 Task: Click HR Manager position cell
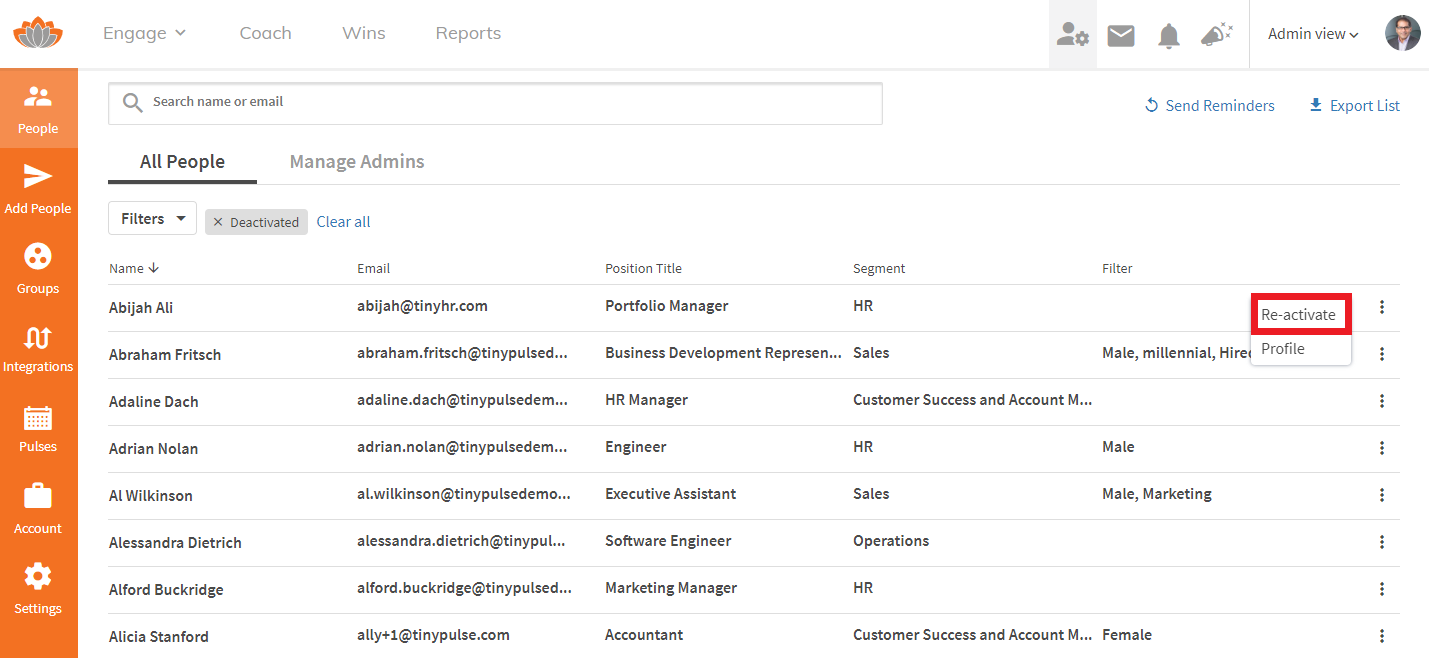[x=646, y=400]
